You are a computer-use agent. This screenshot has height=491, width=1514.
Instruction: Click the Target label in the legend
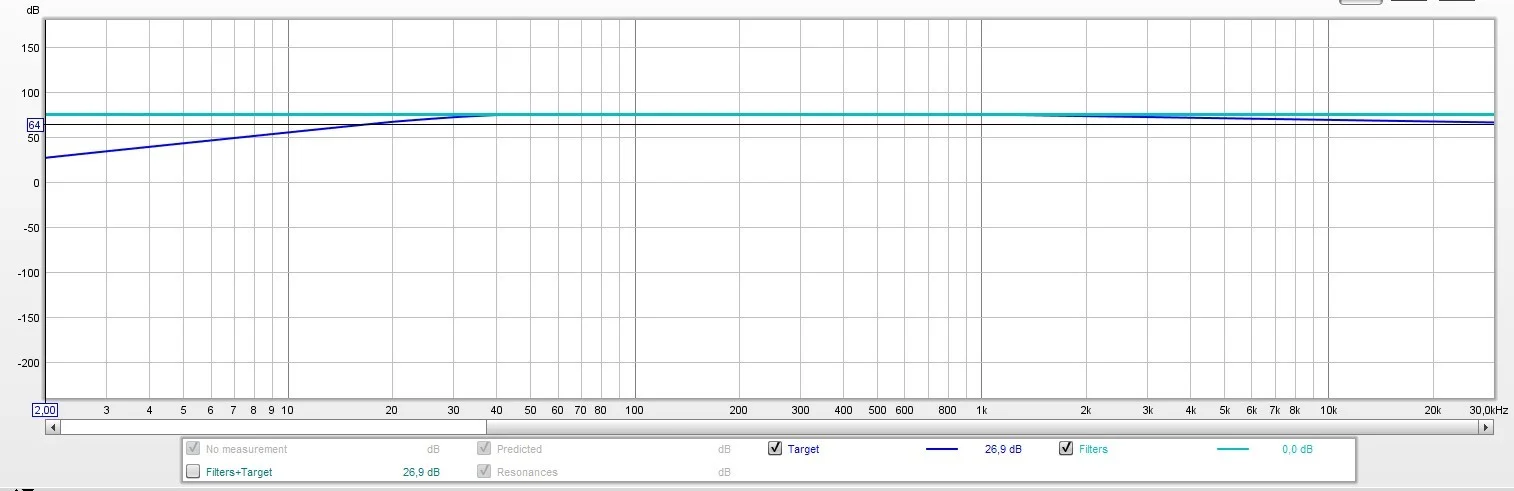(803, 450)
